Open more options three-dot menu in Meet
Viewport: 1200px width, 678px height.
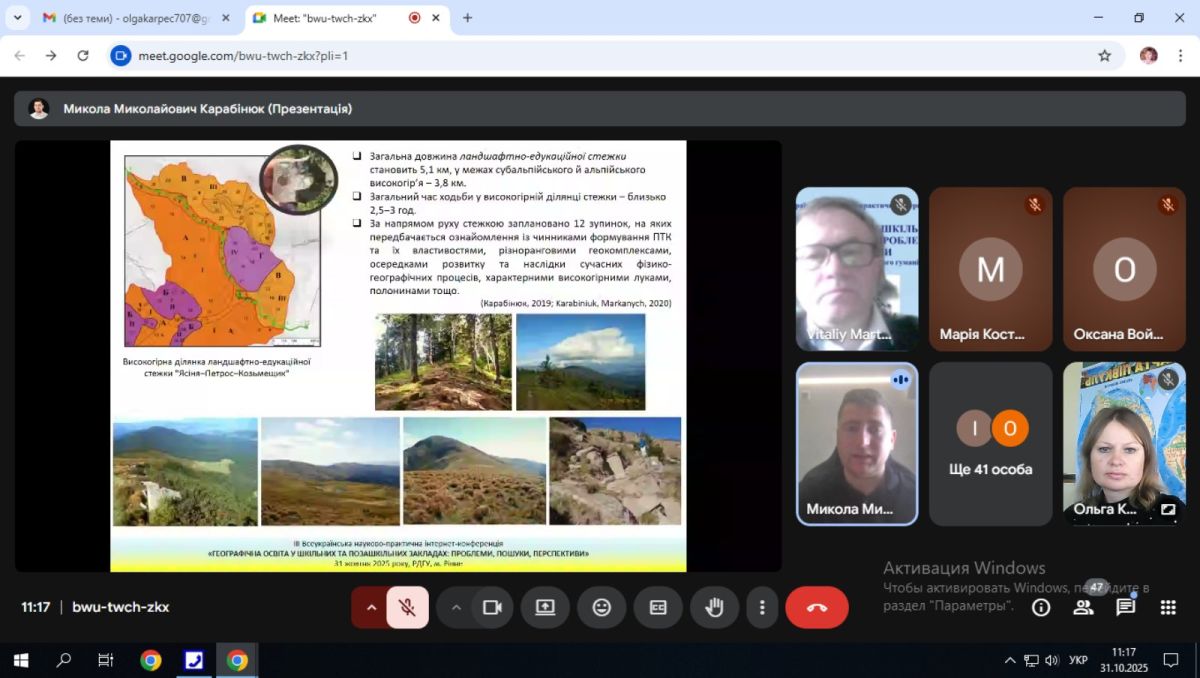click(x=762, y=607)
